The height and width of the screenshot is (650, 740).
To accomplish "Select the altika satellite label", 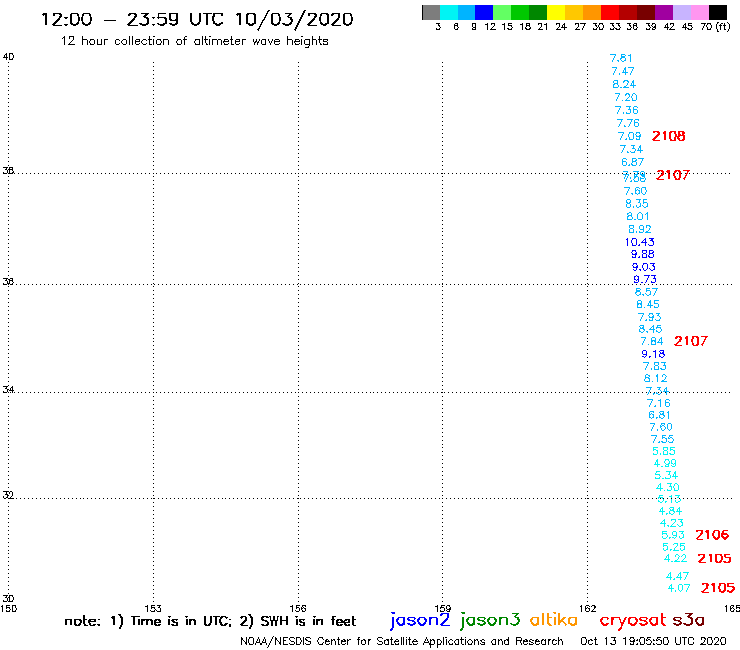I will click(x=554, y=619).
